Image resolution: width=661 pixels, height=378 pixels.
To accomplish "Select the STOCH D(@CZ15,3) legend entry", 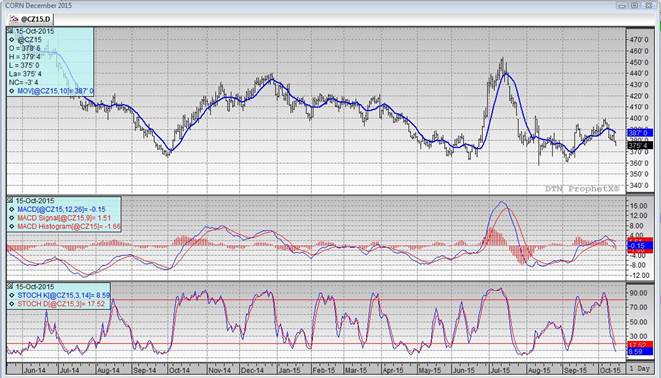I will pyautogui.click(x=61, y=304).
